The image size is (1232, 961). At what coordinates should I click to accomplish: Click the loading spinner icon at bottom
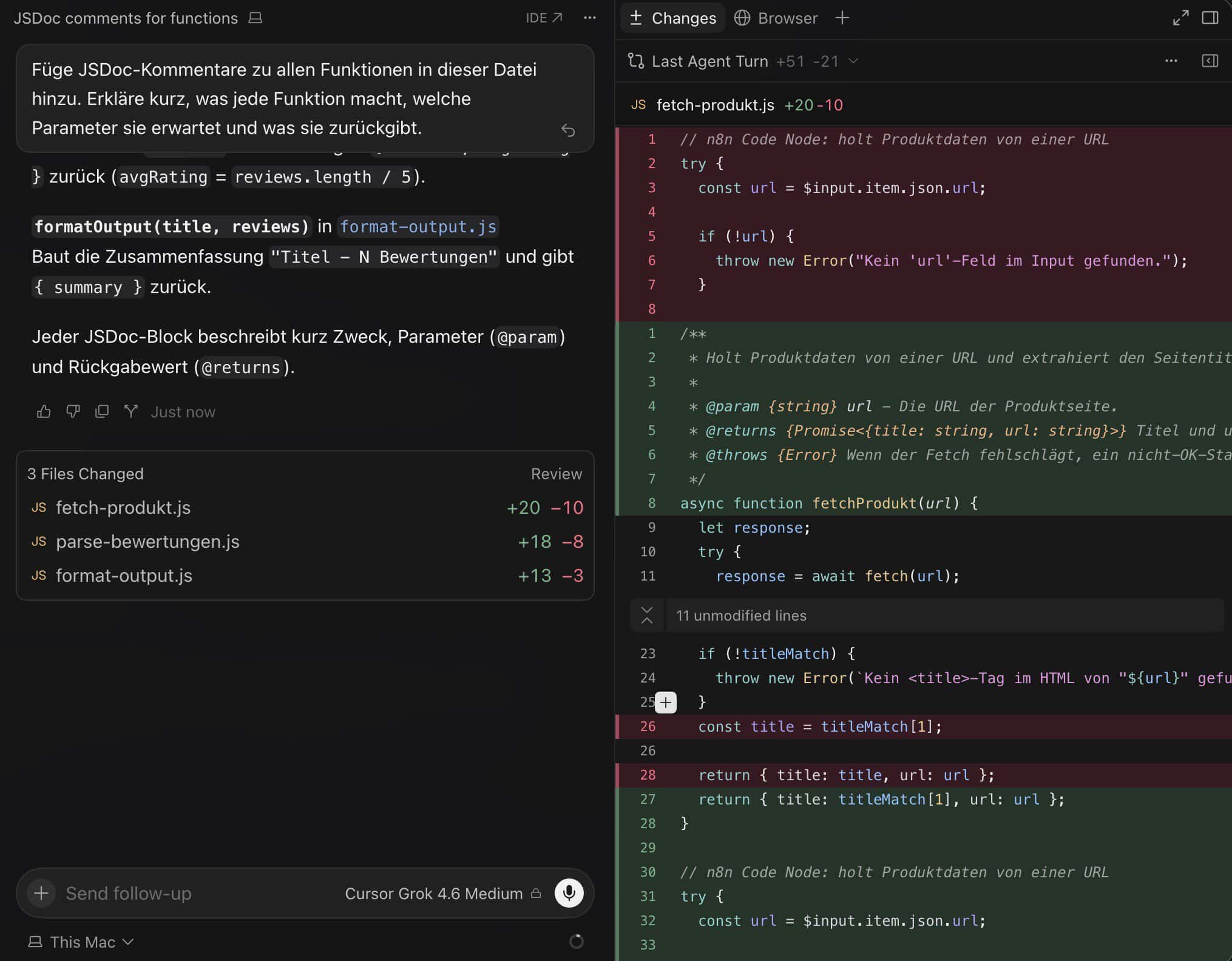pyautogui.click(x=576, y=942)
